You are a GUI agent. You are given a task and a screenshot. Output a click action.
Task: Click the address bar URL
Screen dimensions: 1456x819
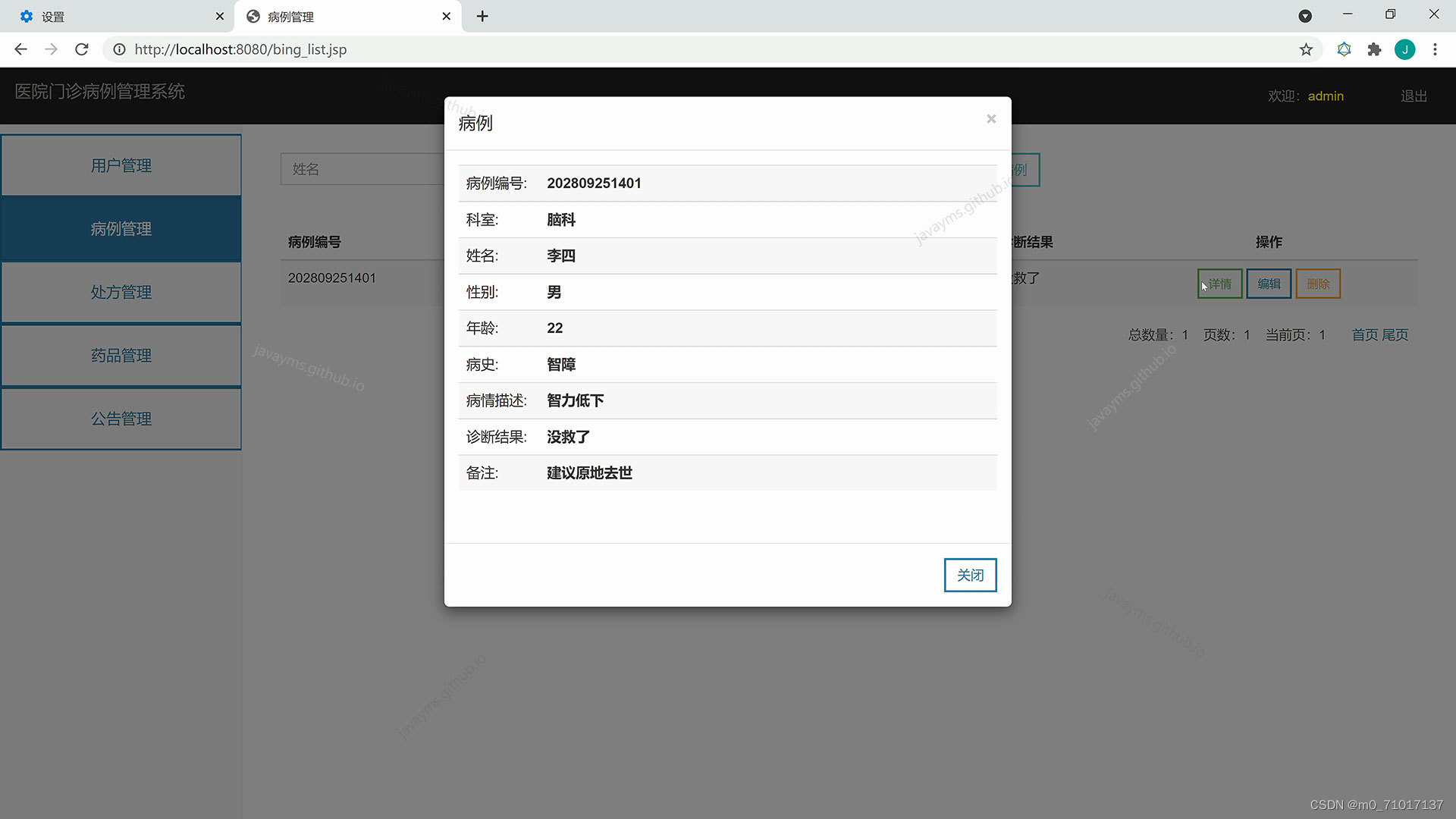point(240,49)
